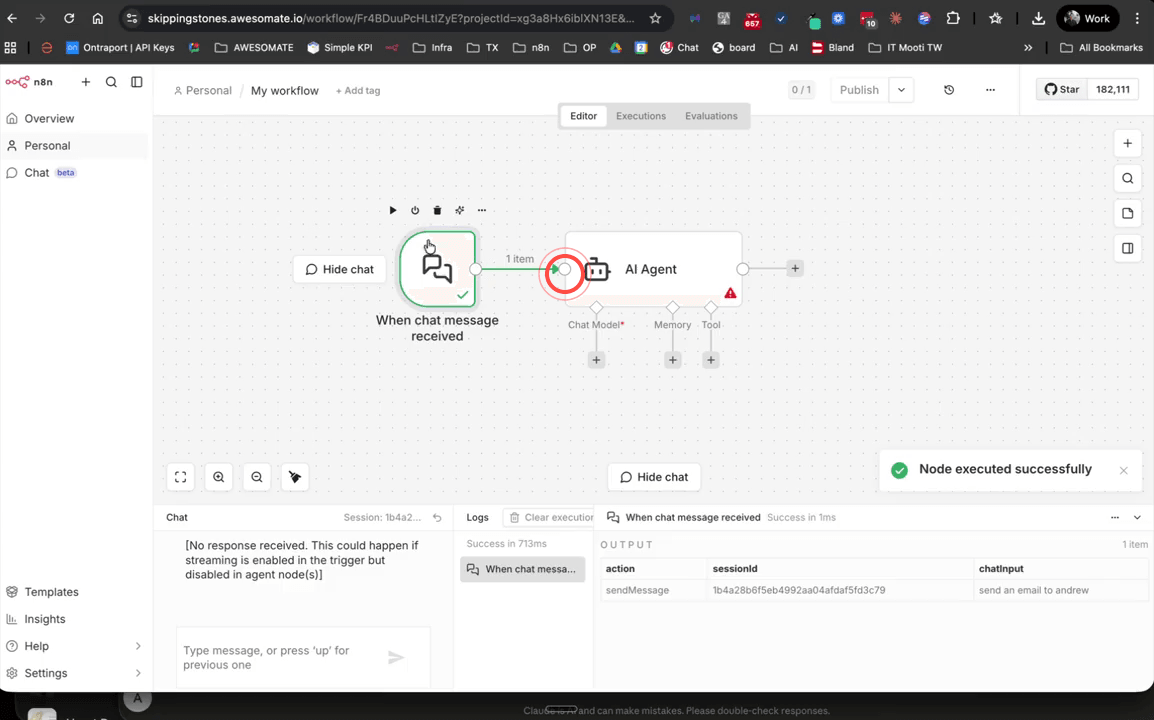1154x720 pixels.
Task: Delete the trigger node using the trash icon
Action: (x=437, y=210)
